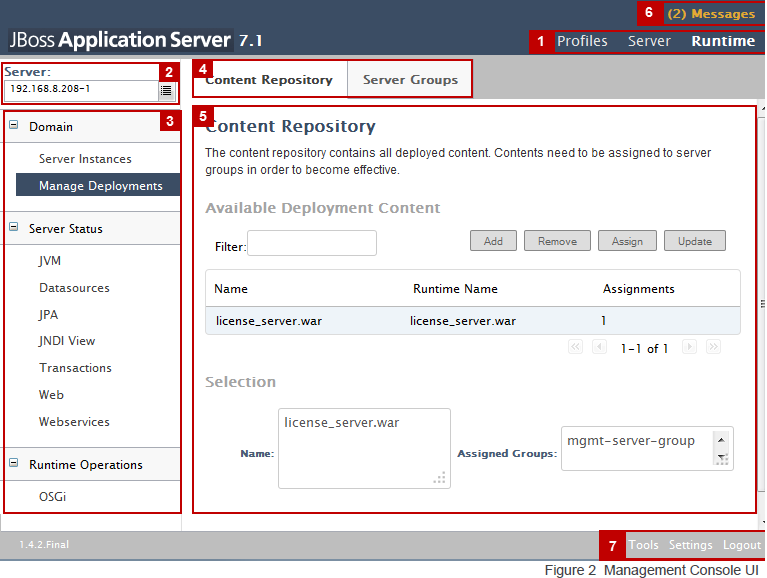Click the Name text area with license_server.war
The image size is (767, 578).
point(364,448)
